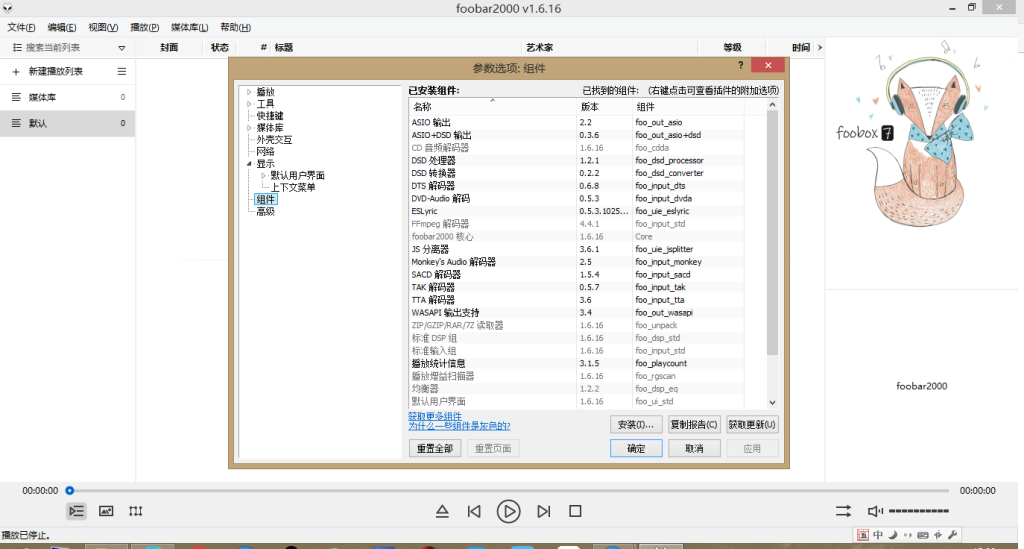Select the WASAPI 输出支持 row
This screenshot has width=1024, height=549.
point(577,313)
